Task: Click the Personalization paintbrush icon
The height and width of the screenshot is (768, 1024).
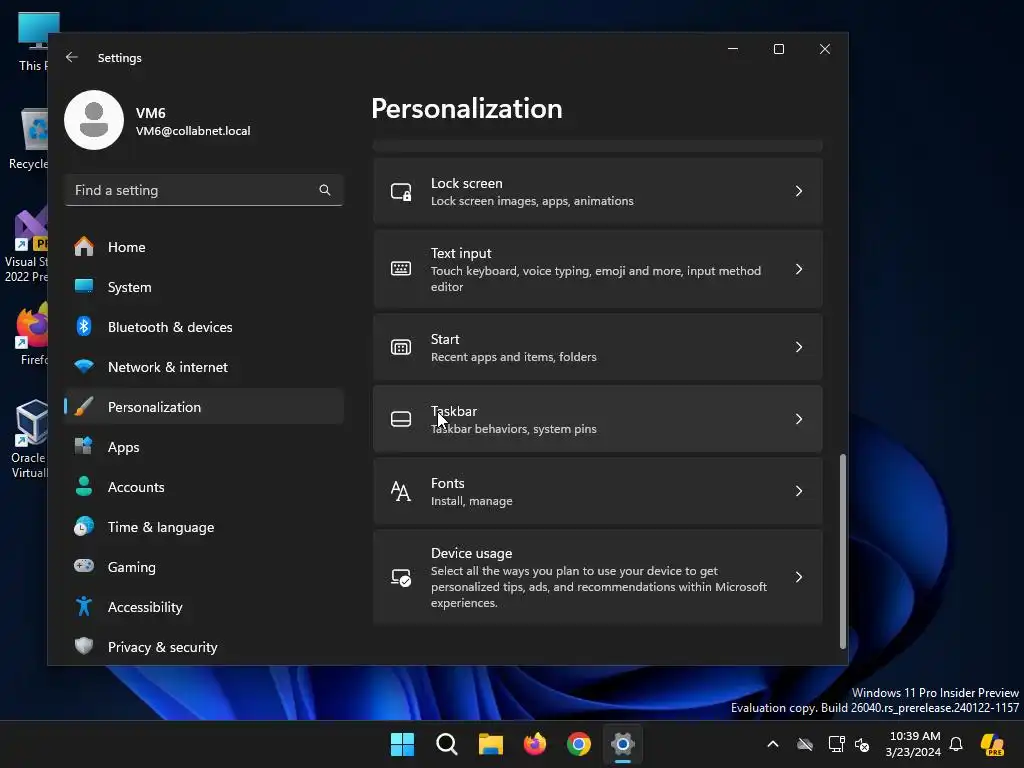Action: pyautogui.click(x=84, y=407)
